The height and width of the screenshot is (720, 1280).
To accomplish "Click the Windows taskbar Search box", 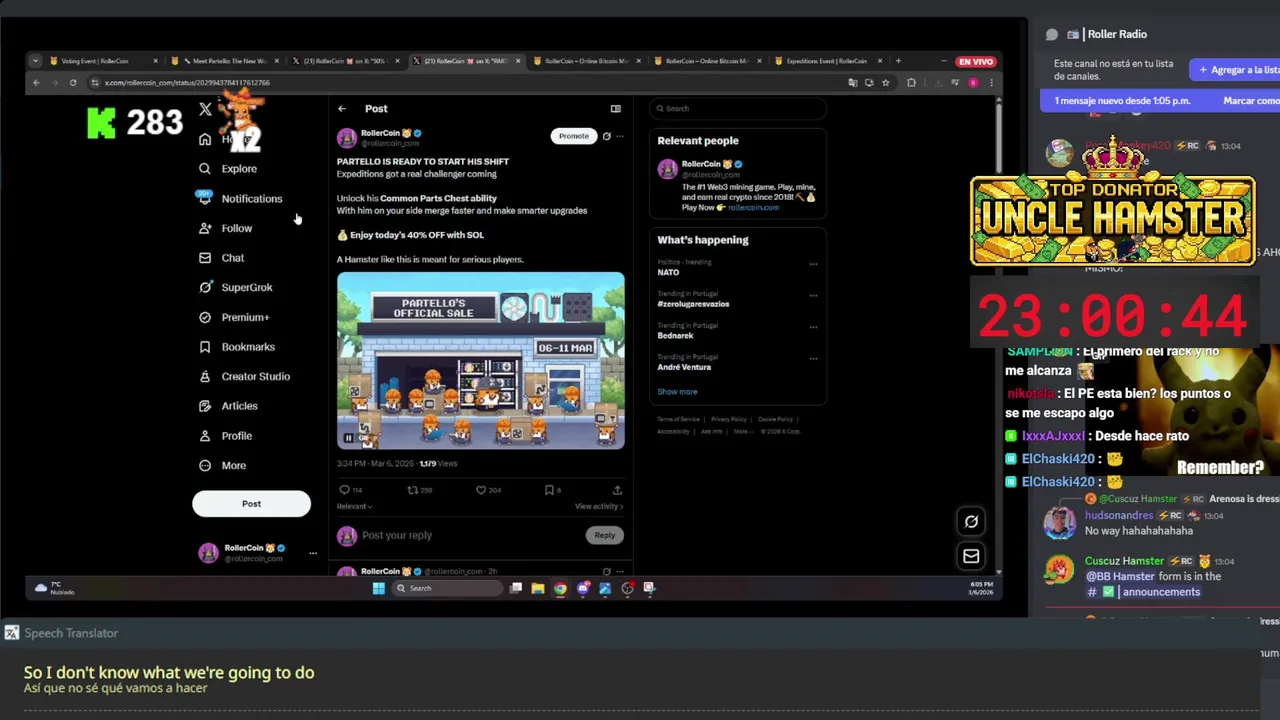I will tap(447, 588).
